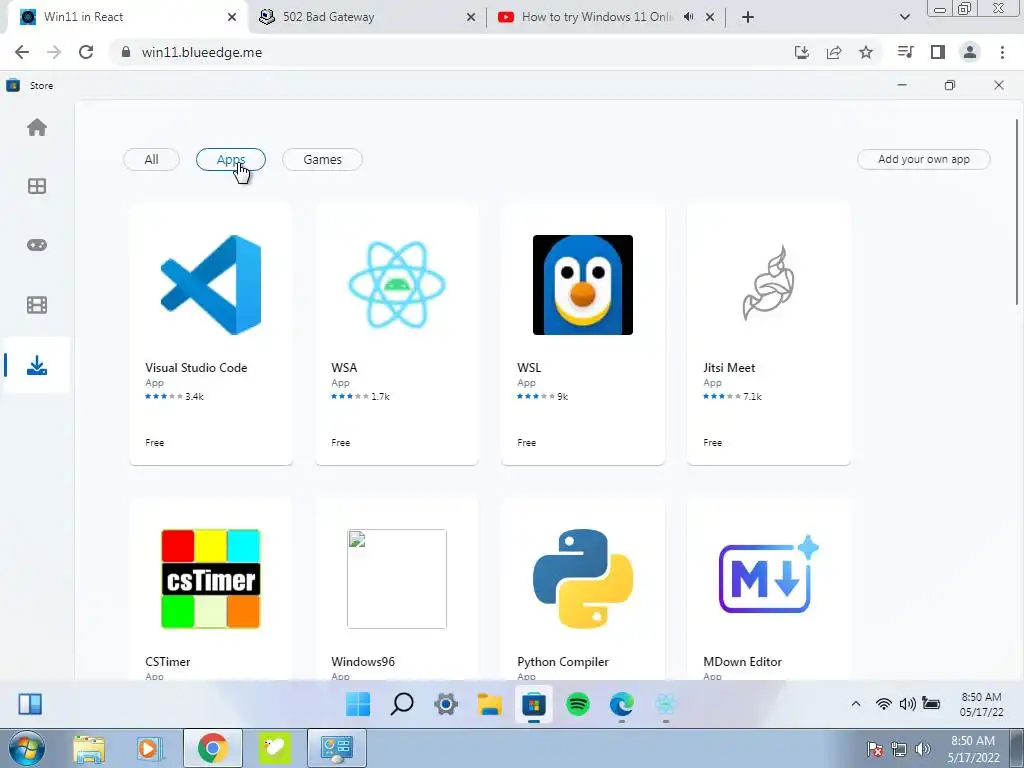Bookmark this page with star

coord(866,52)
